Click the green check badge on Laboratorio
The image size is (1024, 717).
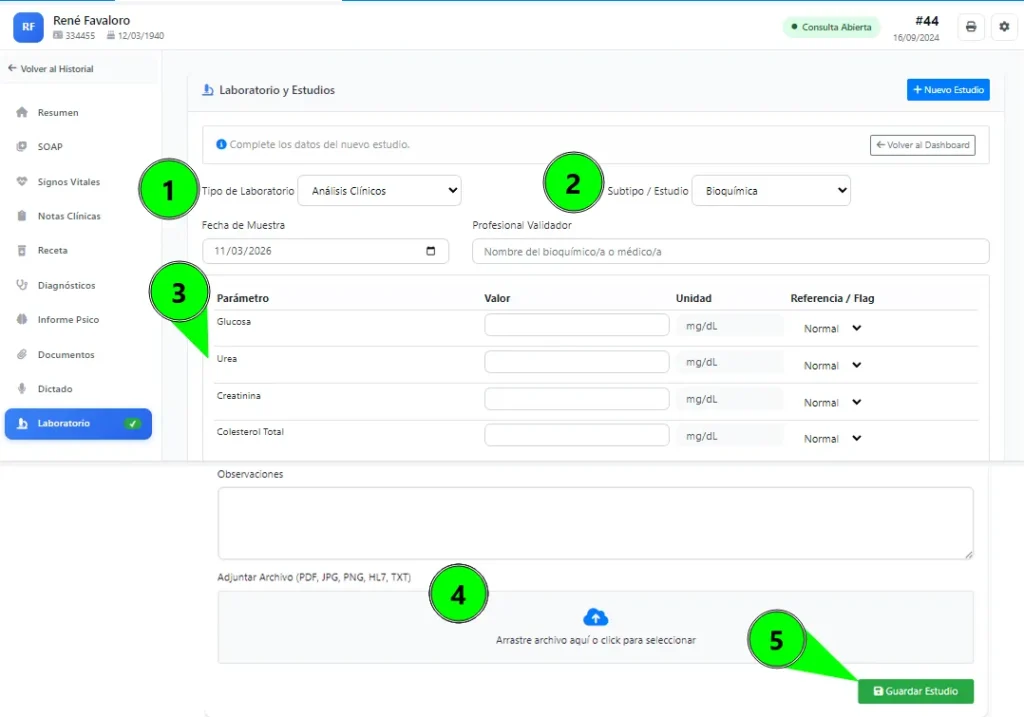tap(133, 423)
